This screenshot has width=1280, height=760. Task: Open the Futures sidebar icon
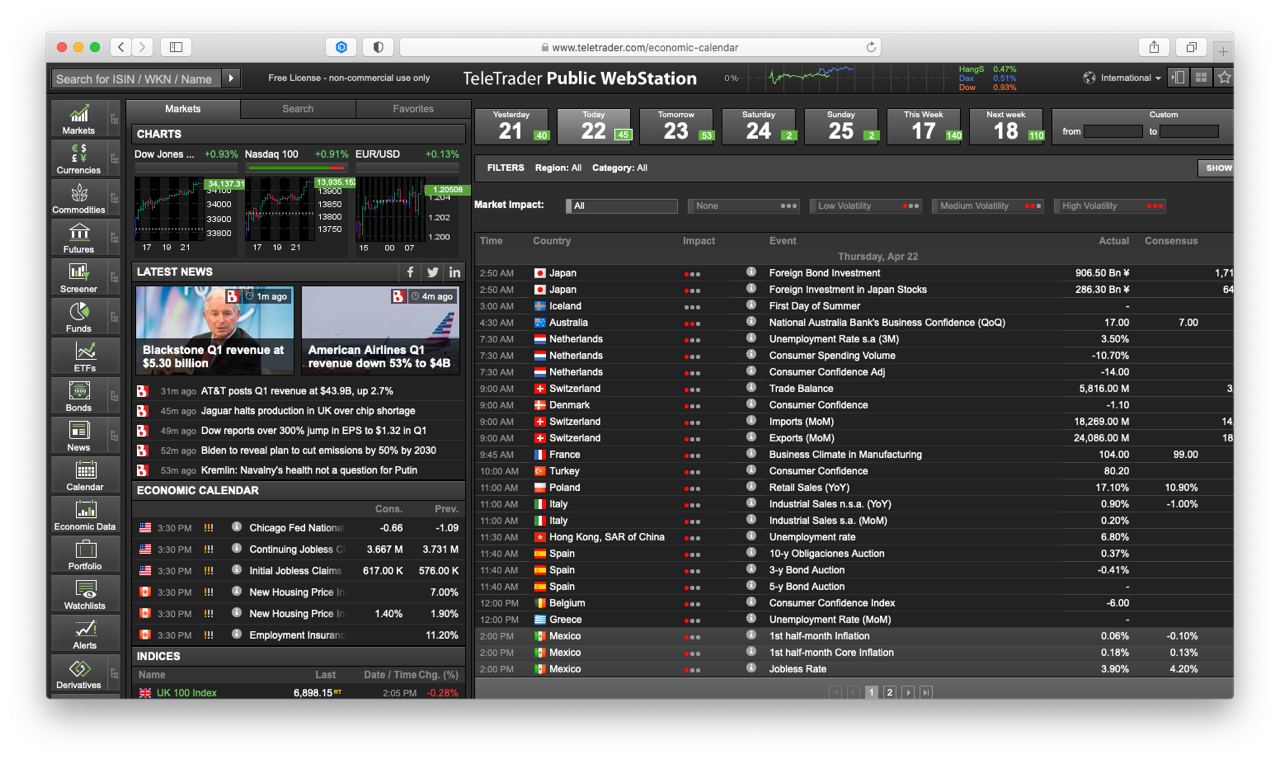pyautogui.click(x=79, y=237)
